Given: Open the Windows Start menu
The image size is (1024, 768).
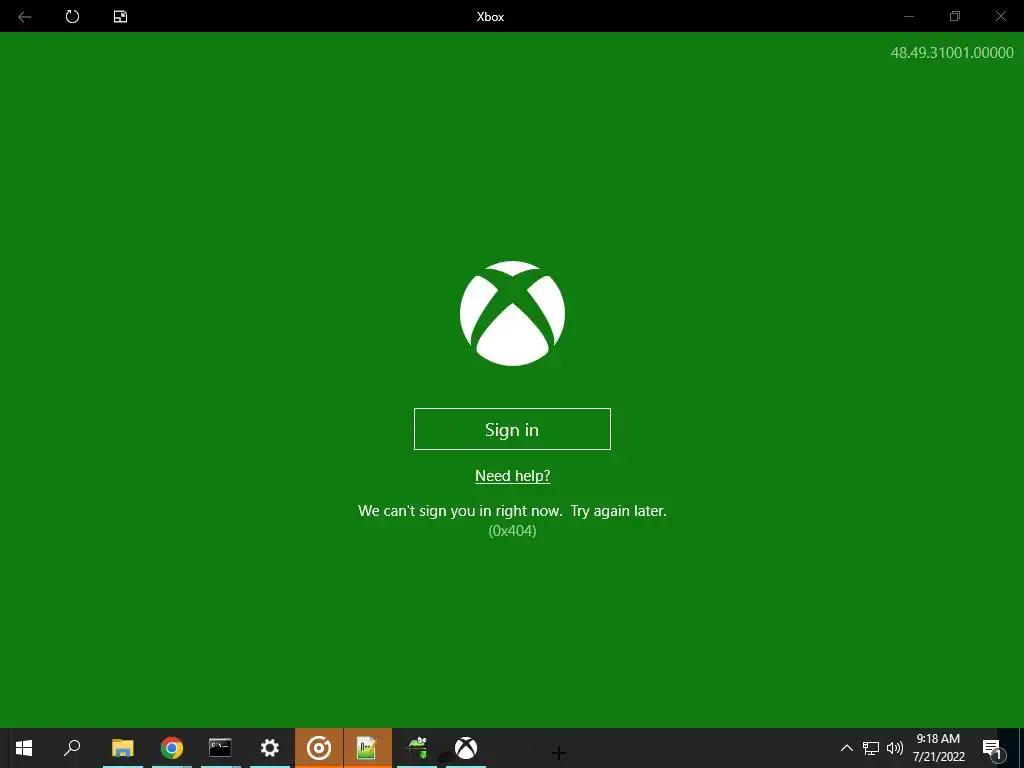Looking at the screenshot, I should 24,748.
